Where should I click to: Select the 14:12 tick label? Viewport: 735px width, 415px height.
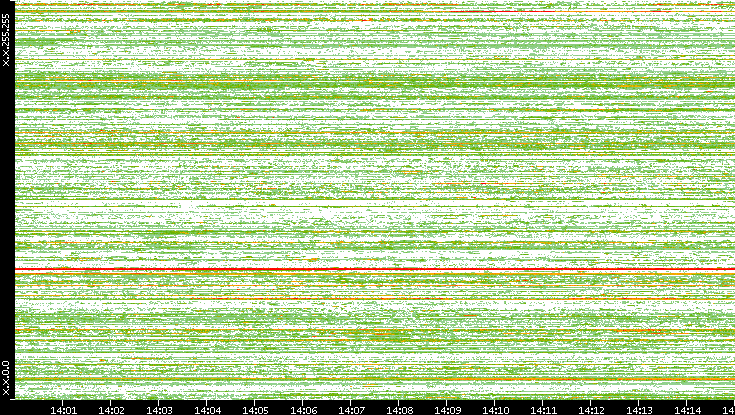pos(591,410)
